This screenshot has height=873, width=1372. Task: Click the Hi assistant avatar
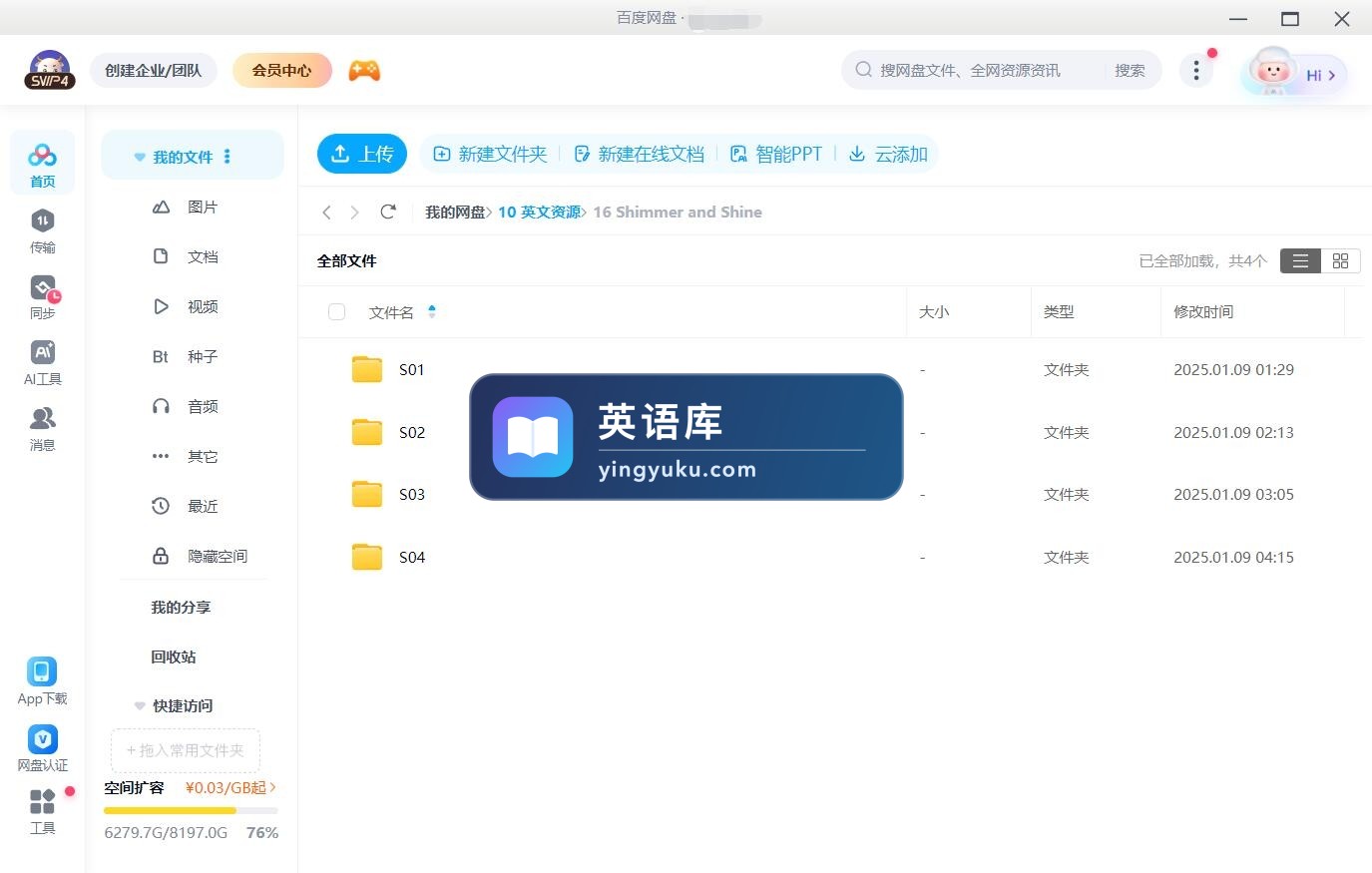click(x=1271, y=71)
